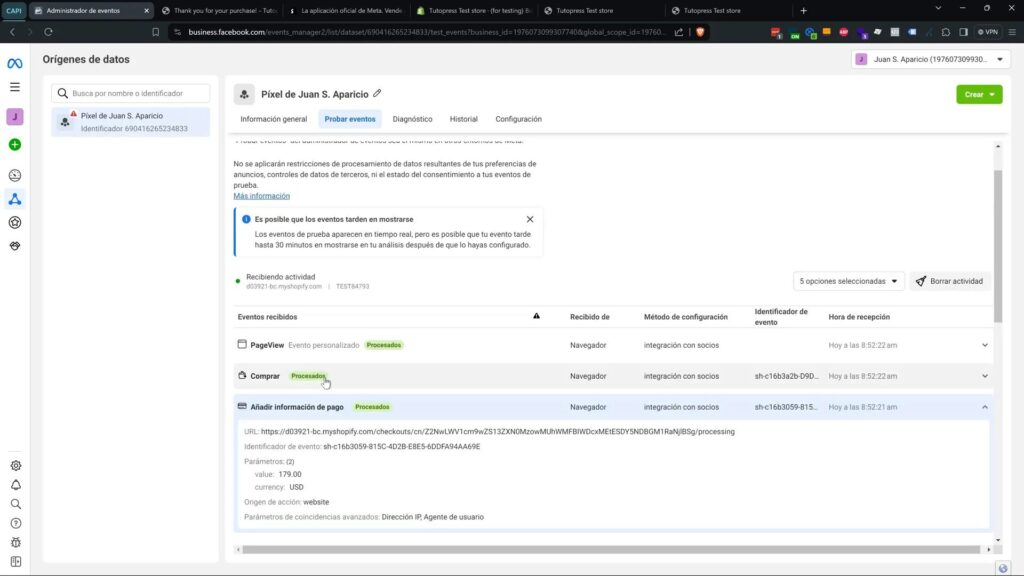Click the bug report icon
1024x576 pixels.
coord(16,542)
